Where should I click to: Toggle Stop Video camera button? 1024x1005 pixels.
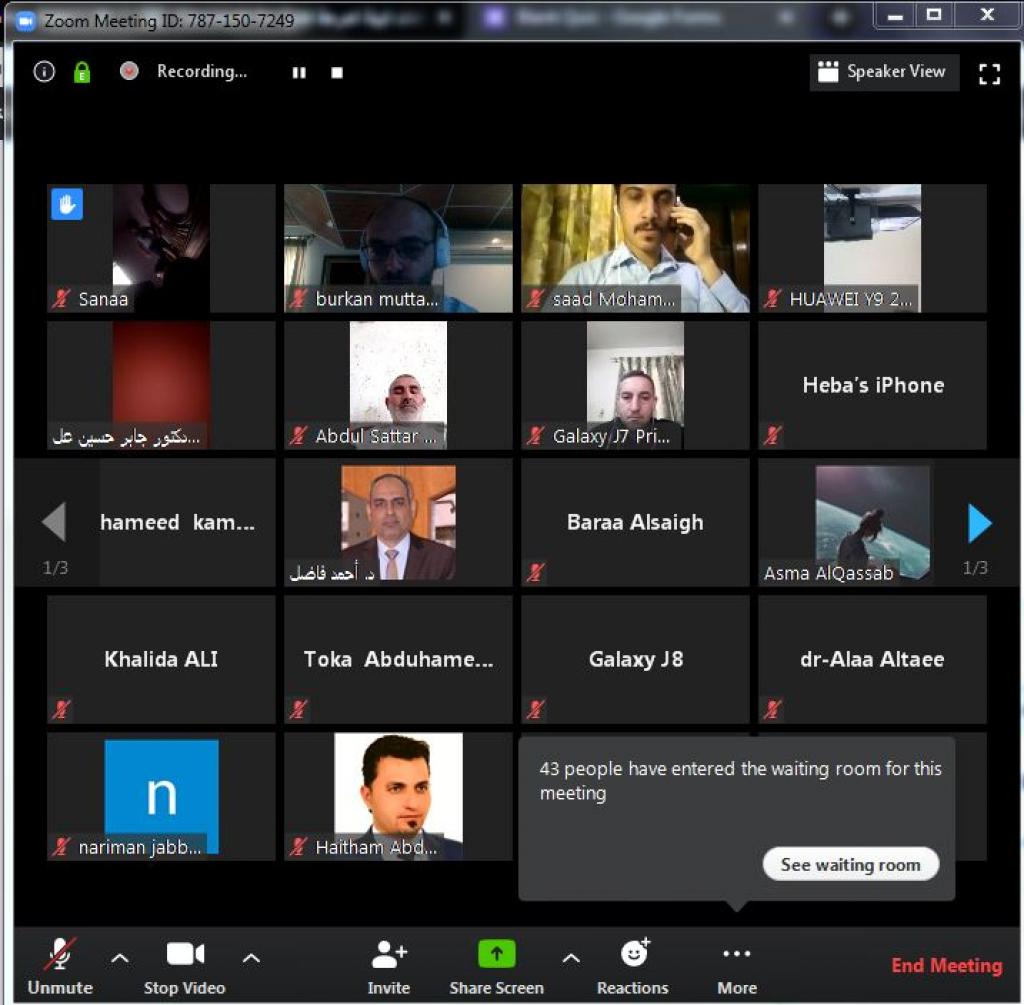click(x=185, y=955)
